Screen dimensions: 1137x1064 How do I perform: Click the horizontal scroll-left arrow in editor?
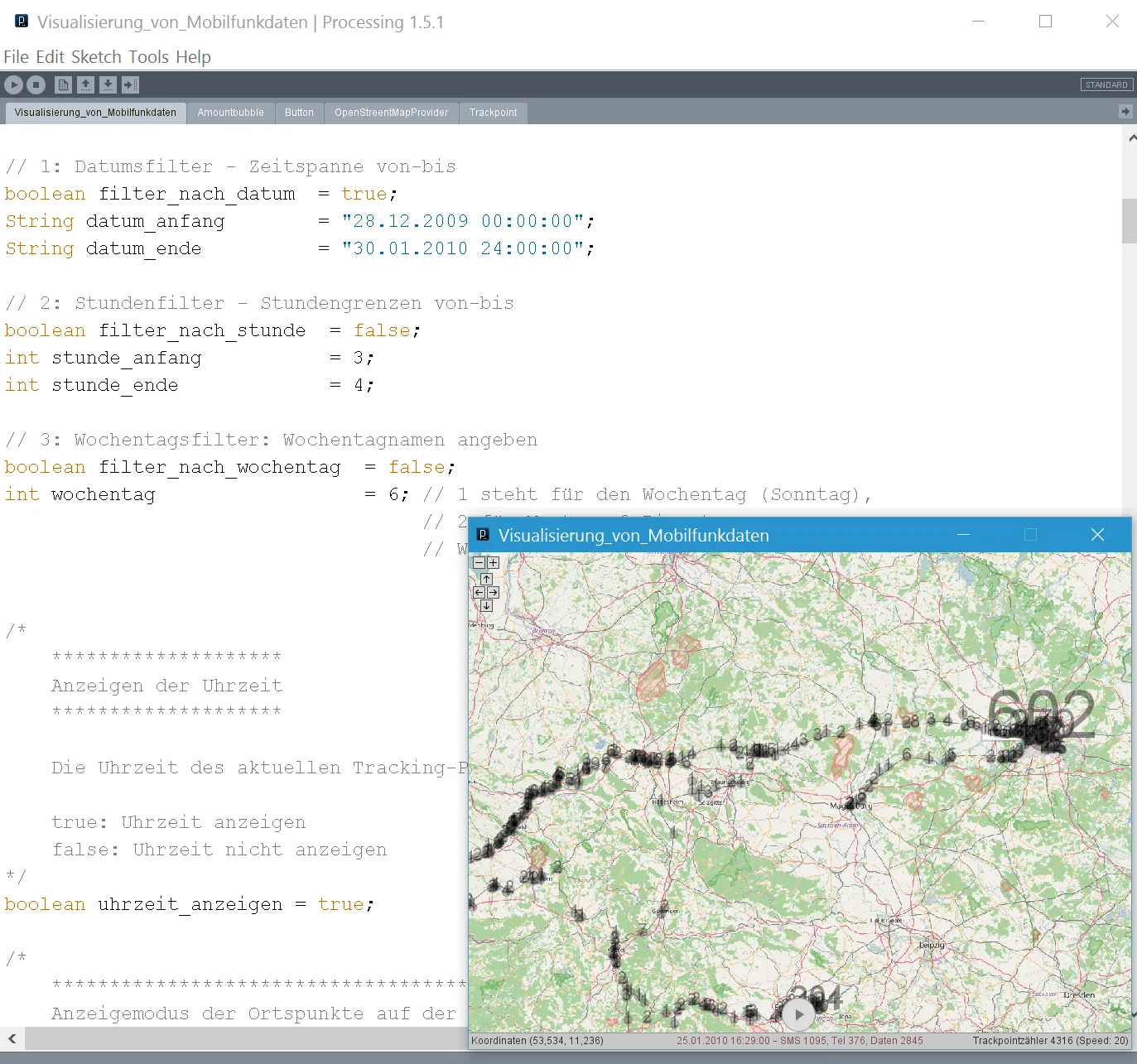(x=12, y=1038)
